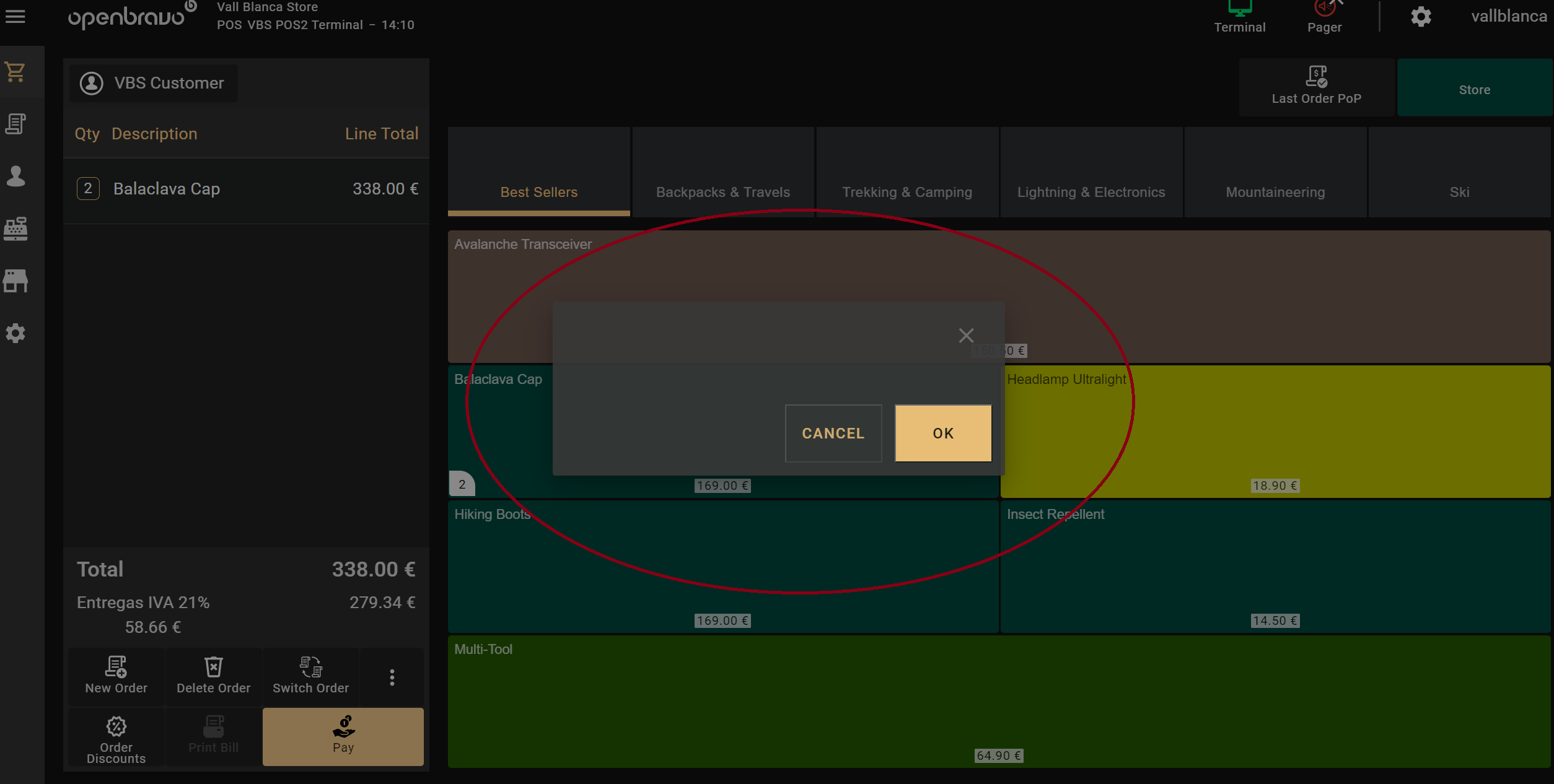Viewport: 1554px width, 784px height.
Task: Switch to the Trekking & Camping tab
Action: tap(906, 192)
